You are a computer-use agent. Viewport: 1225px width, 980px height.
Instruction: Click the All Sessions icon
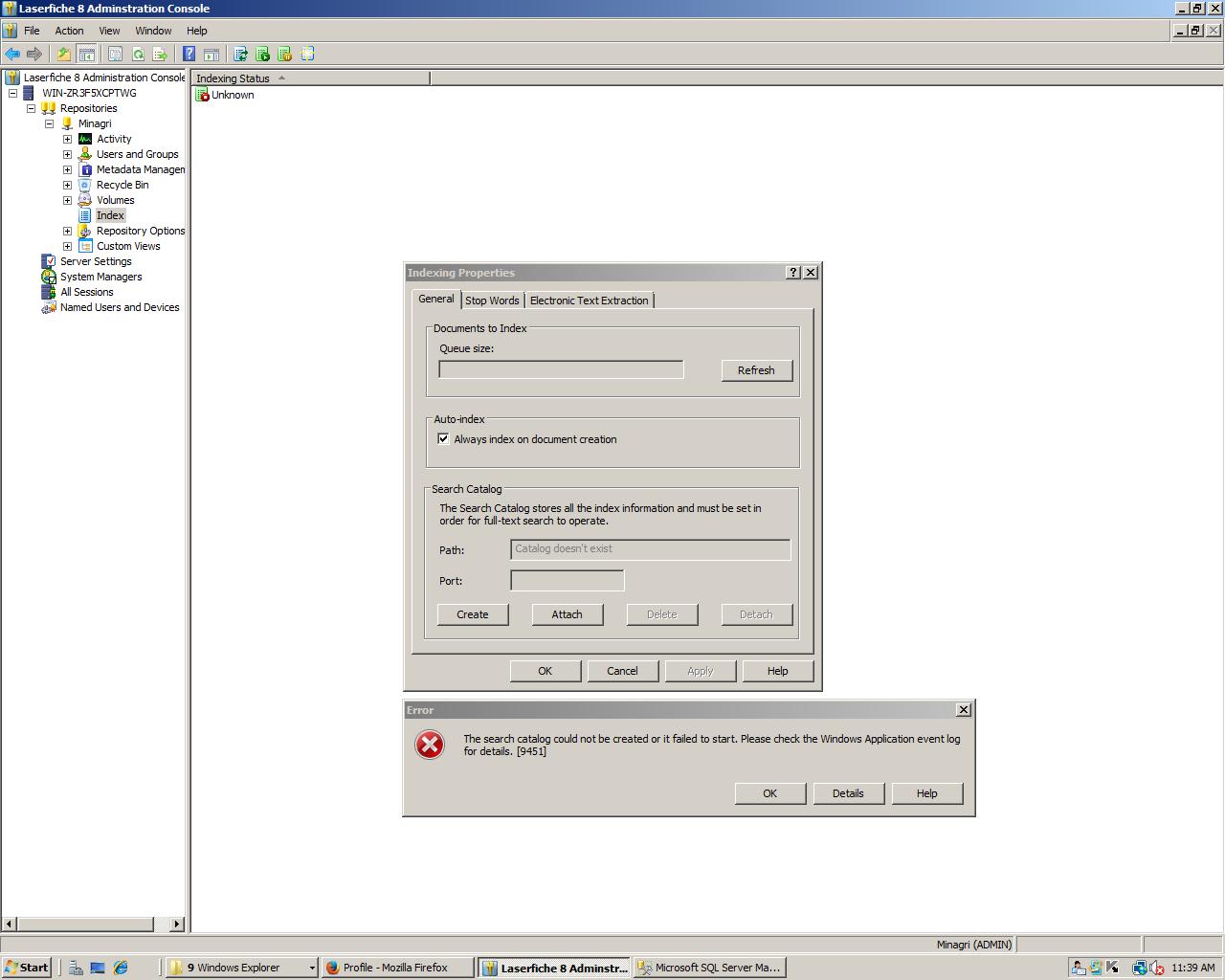point(49,292)
